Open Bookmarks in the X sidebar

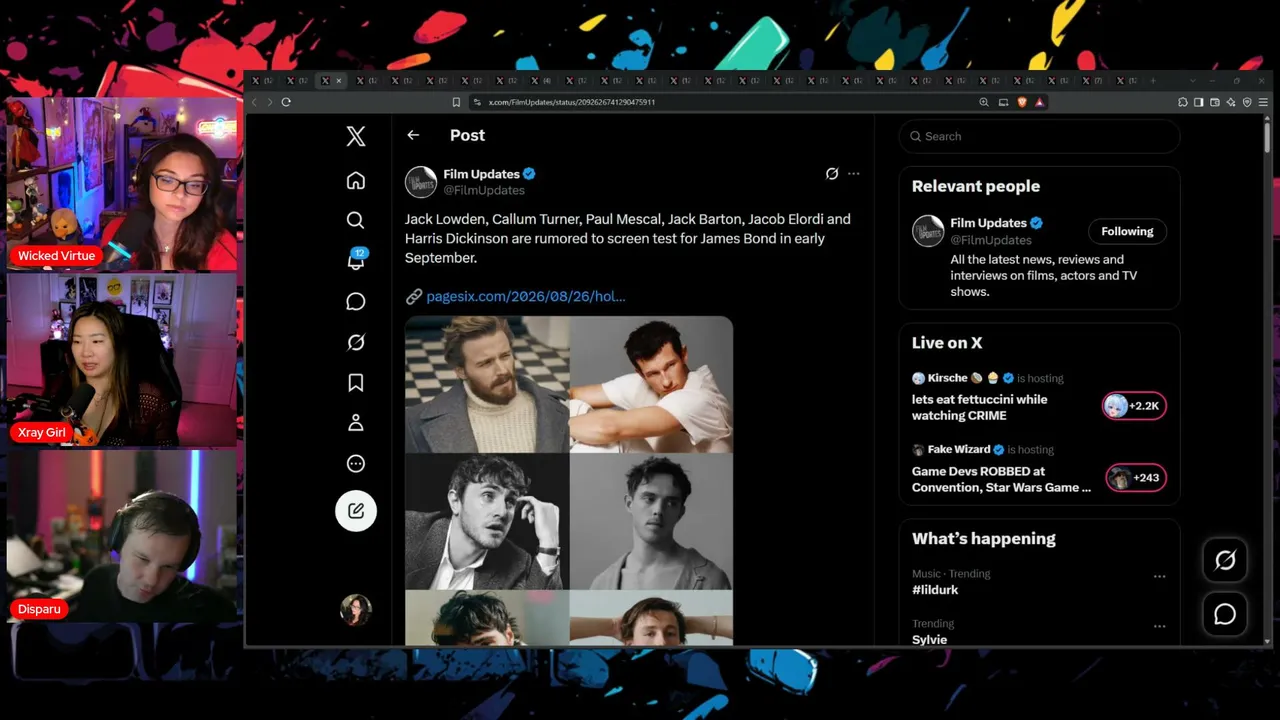click(356, 383)
